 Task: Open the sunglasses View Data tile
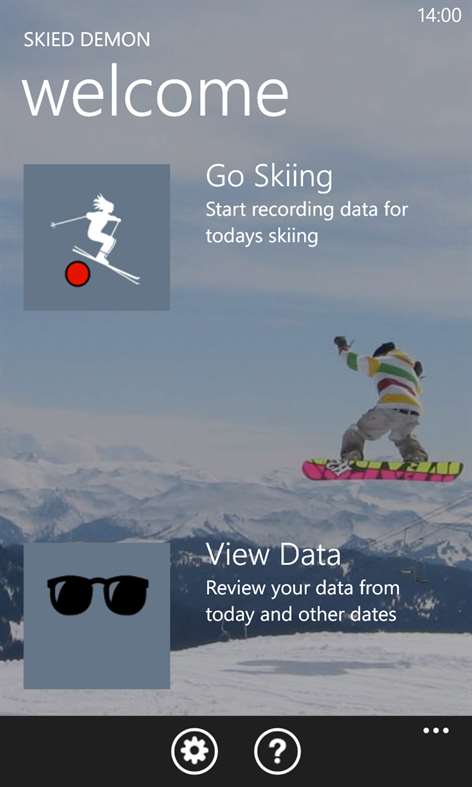coord(97,615)
